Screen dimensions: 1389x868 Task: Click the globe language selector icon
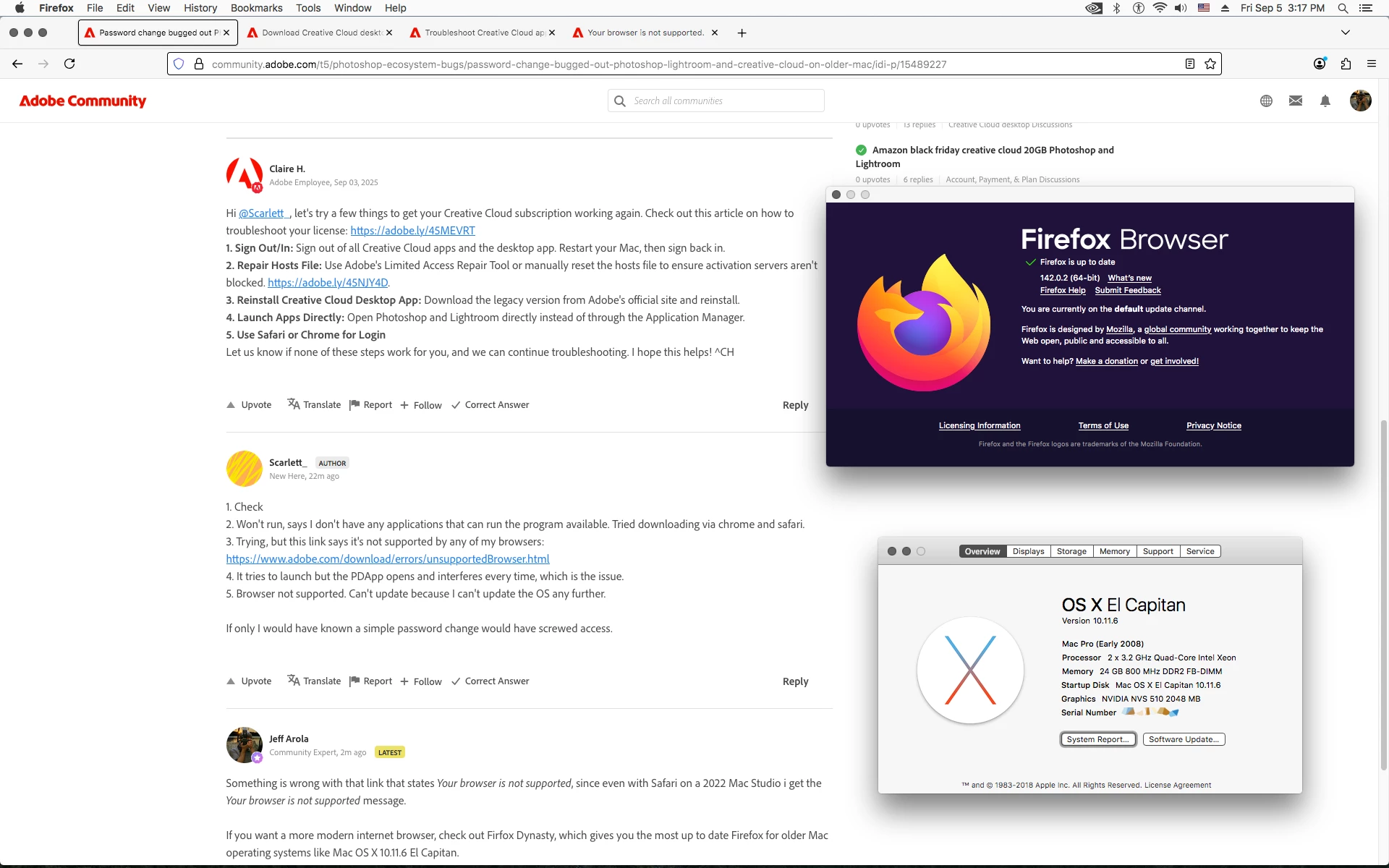tap(1266, 101)
